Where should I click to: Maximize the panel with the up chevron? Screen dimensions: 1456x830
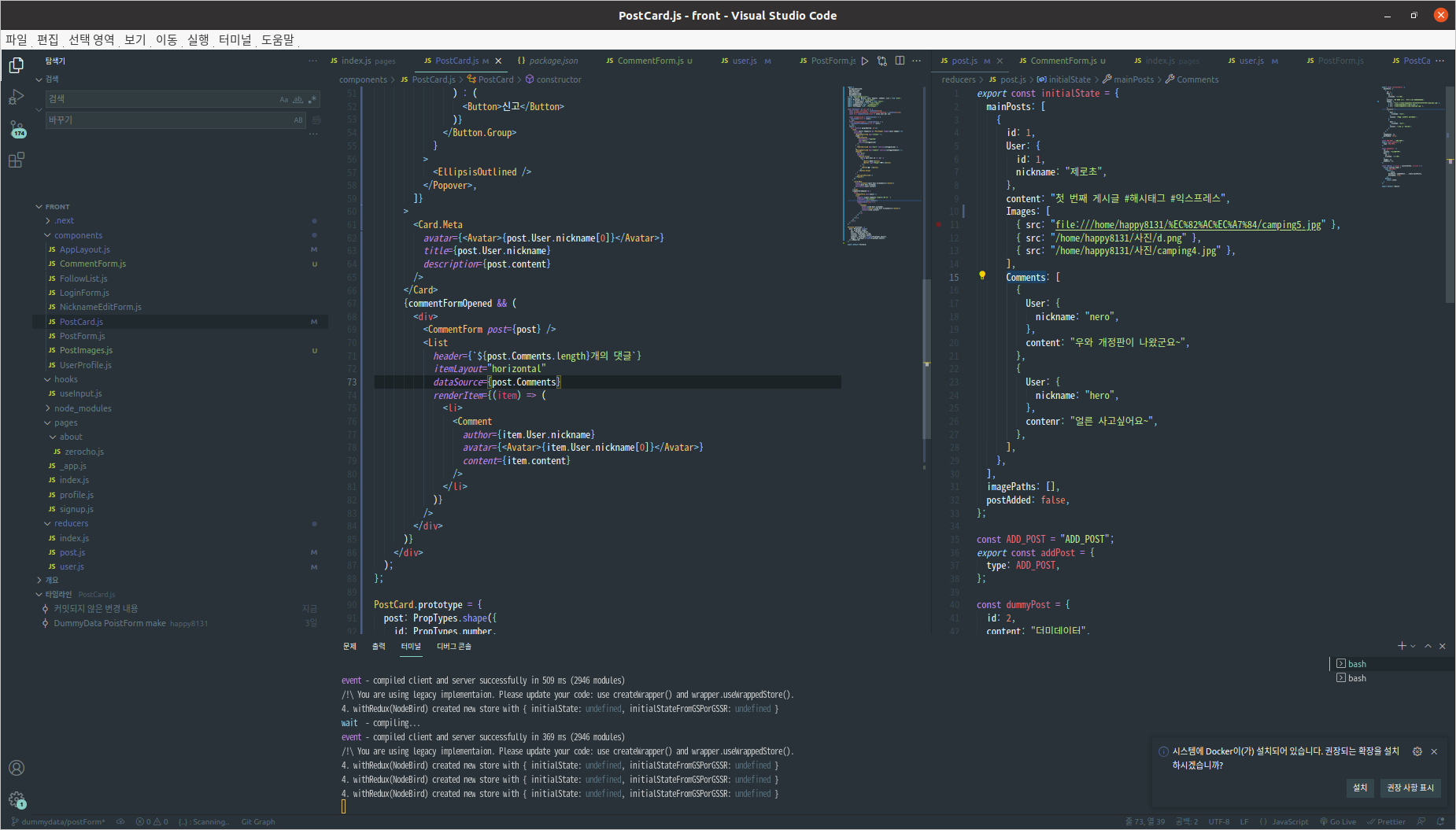(1428, 646)
